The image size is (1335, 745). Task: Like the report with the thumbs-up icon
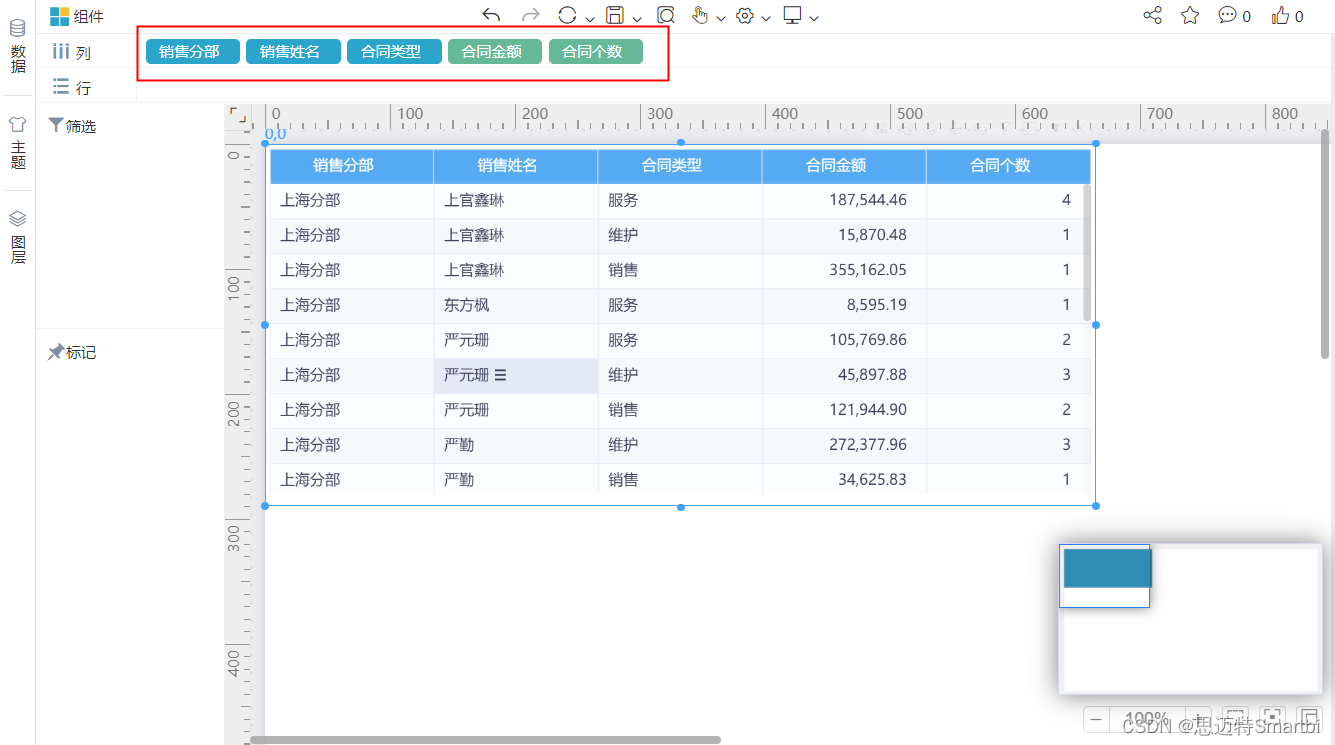click(x=1281, y=15)
